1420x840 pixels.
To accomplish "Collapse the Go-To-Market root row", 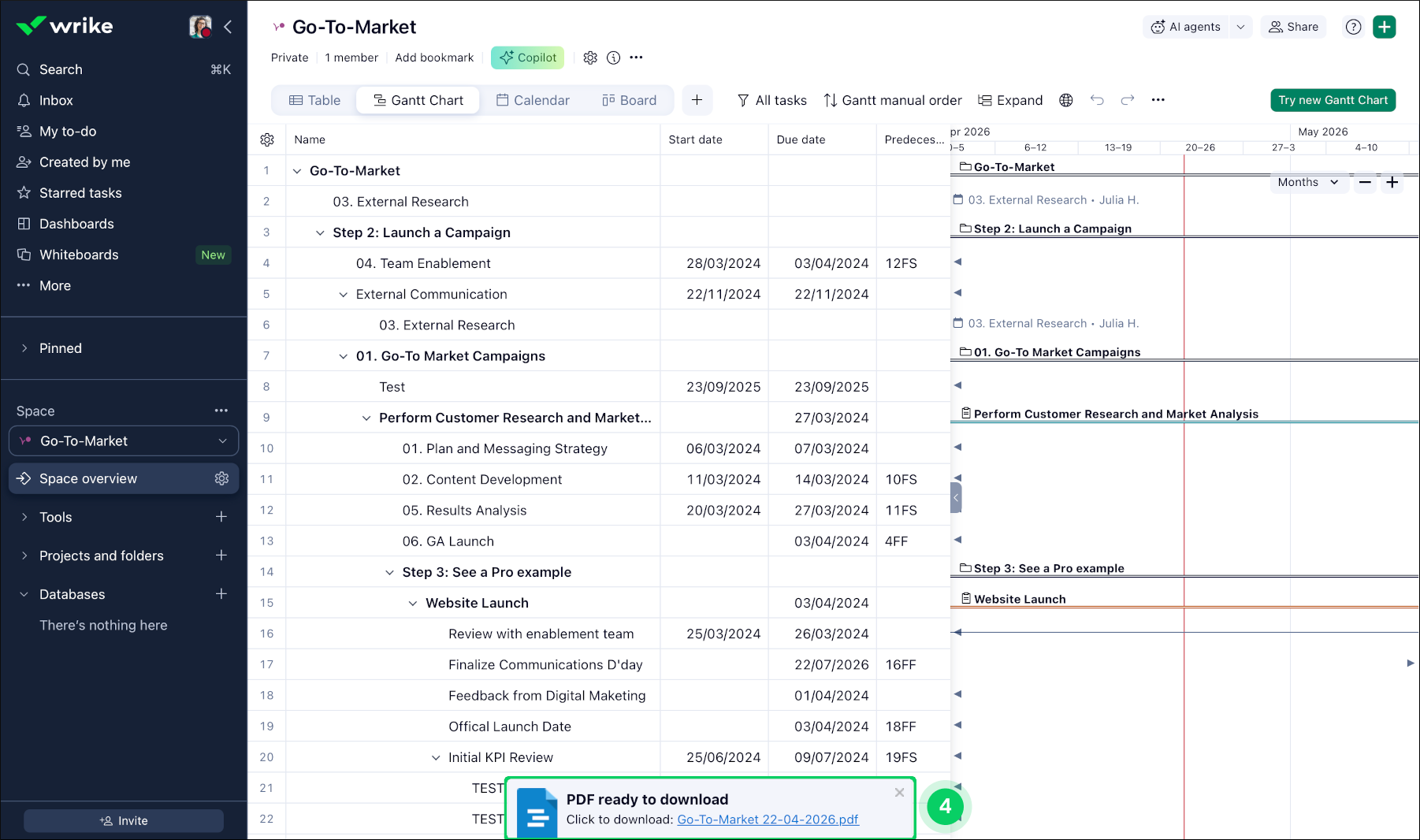I will (297, 171).
